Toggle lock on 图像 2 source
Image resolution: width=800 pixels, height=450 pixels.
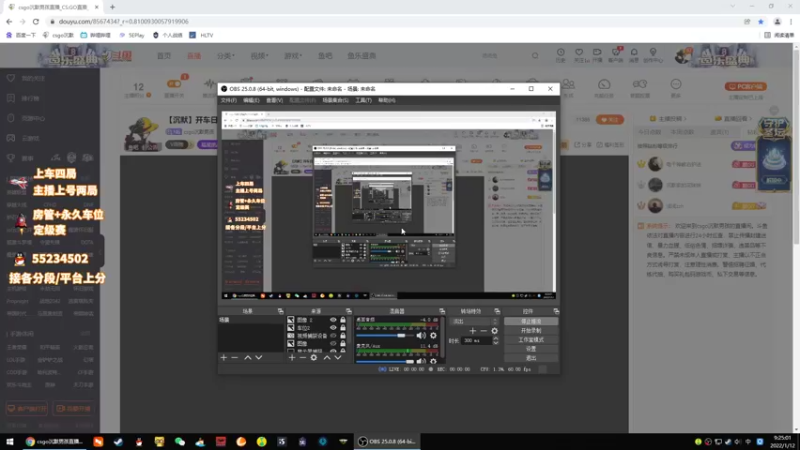[343, 320]
